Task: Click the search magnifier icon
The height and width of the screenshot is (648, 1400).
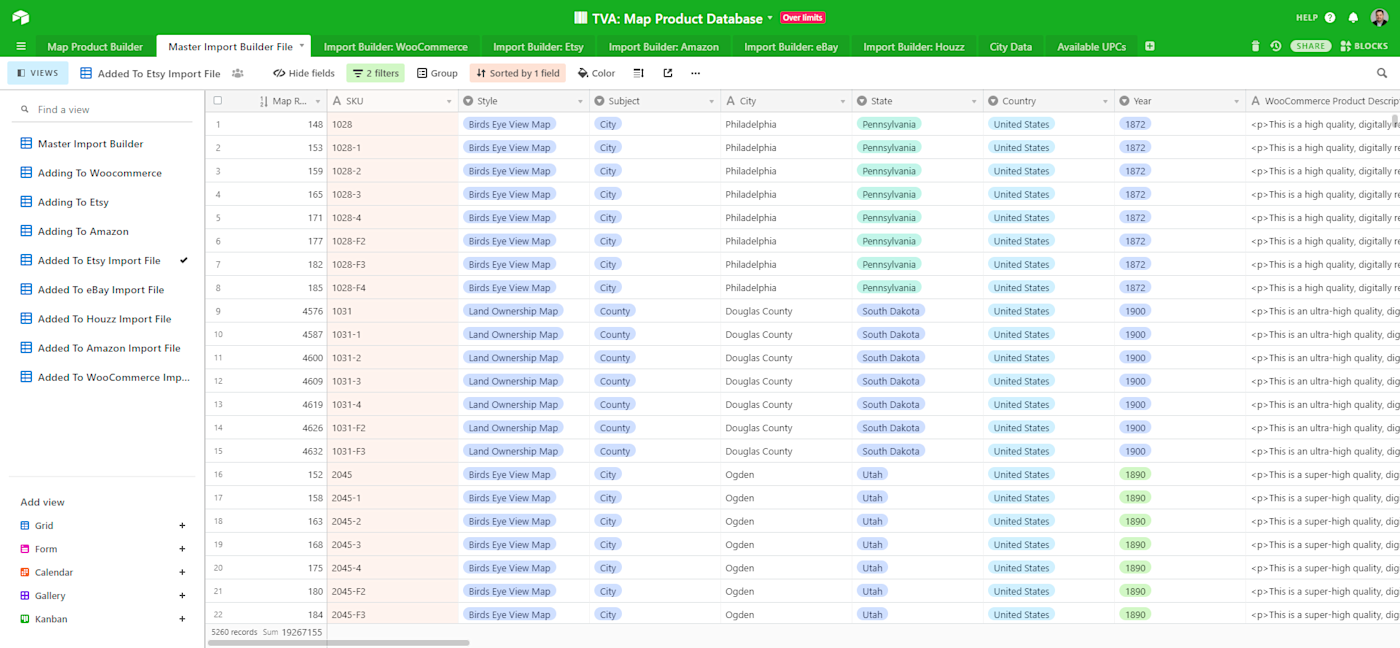Action: point(1382,73)
